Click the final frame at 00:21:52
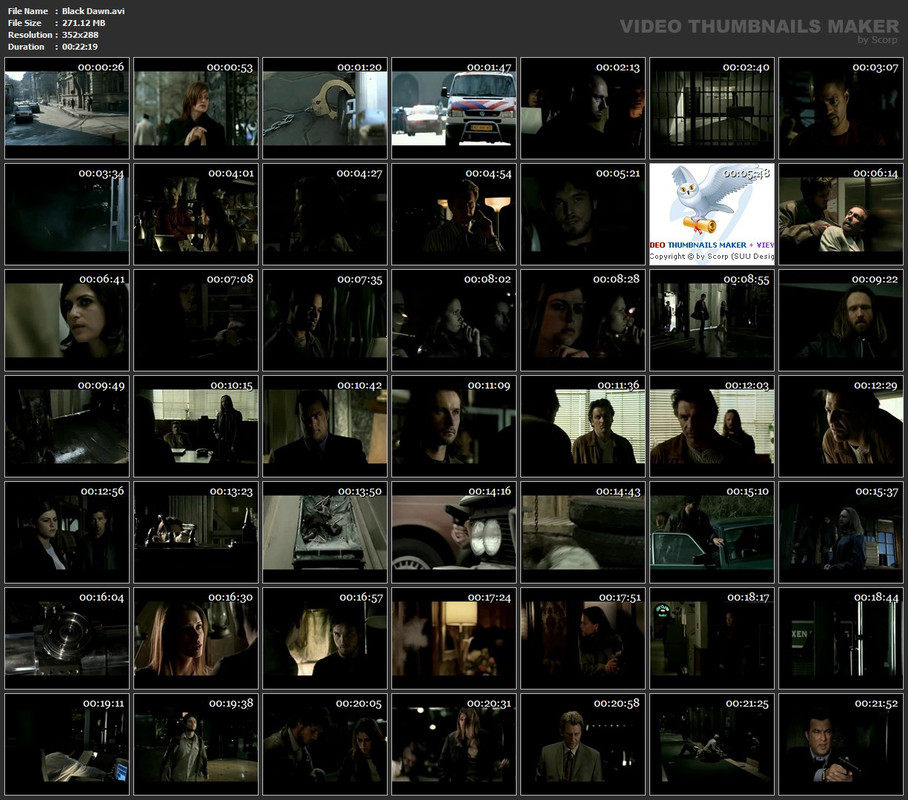Image resolution: width=908 pixels, height=800 pixels. [841, 744]
